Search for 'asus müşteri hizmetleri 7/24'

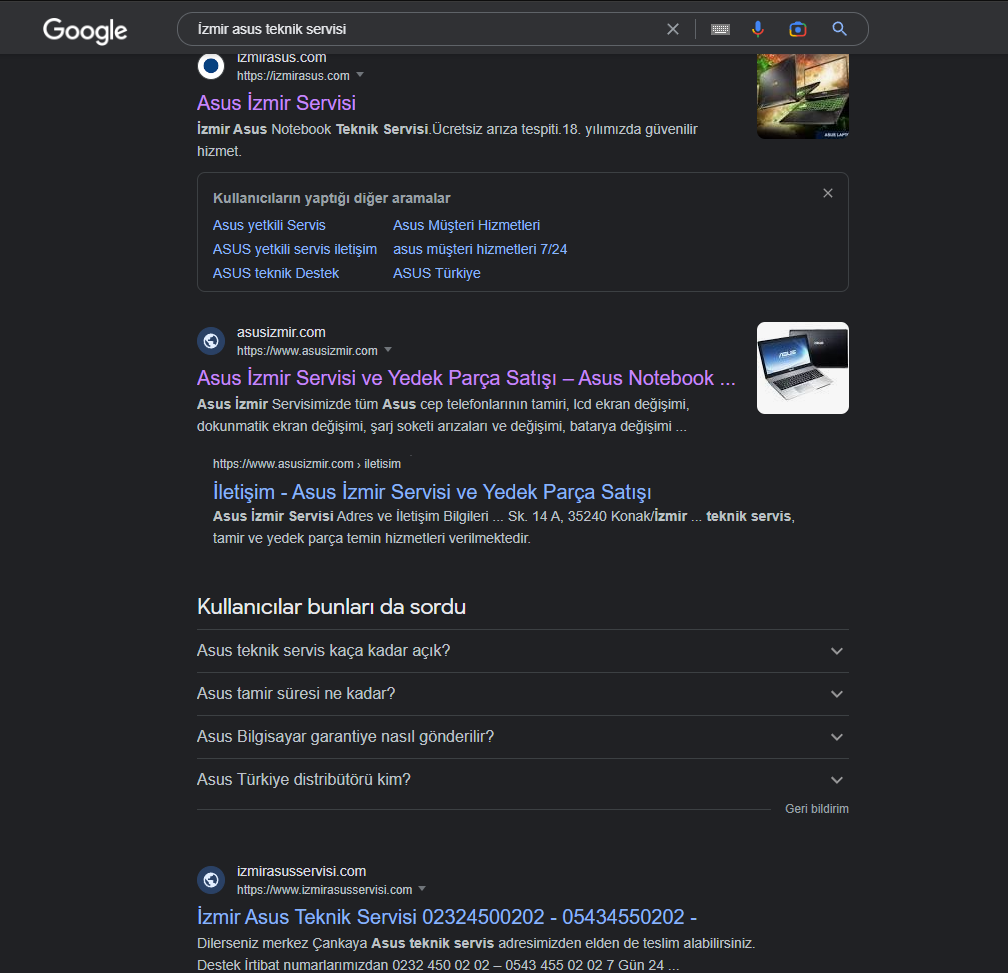(480, 249)
